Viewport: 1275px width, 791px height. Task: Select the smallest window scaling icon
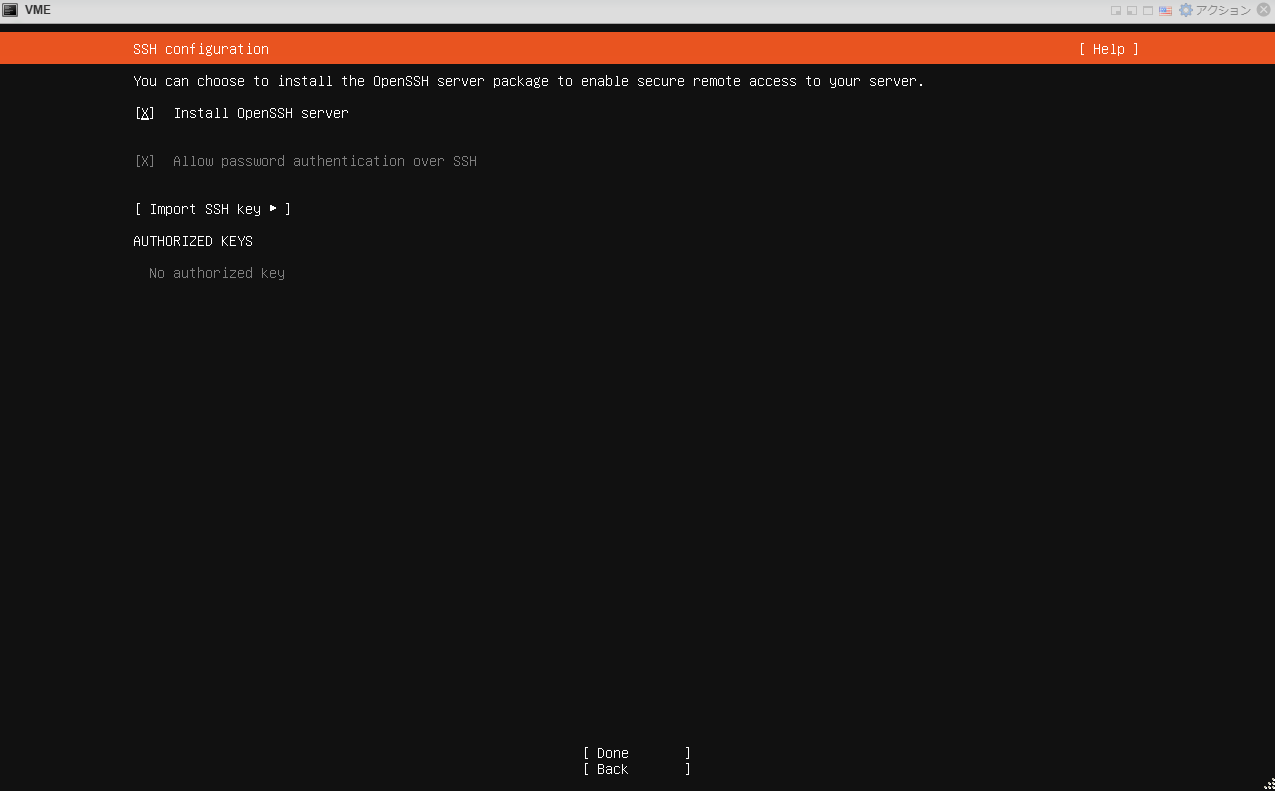click(x=1115, y=10)
